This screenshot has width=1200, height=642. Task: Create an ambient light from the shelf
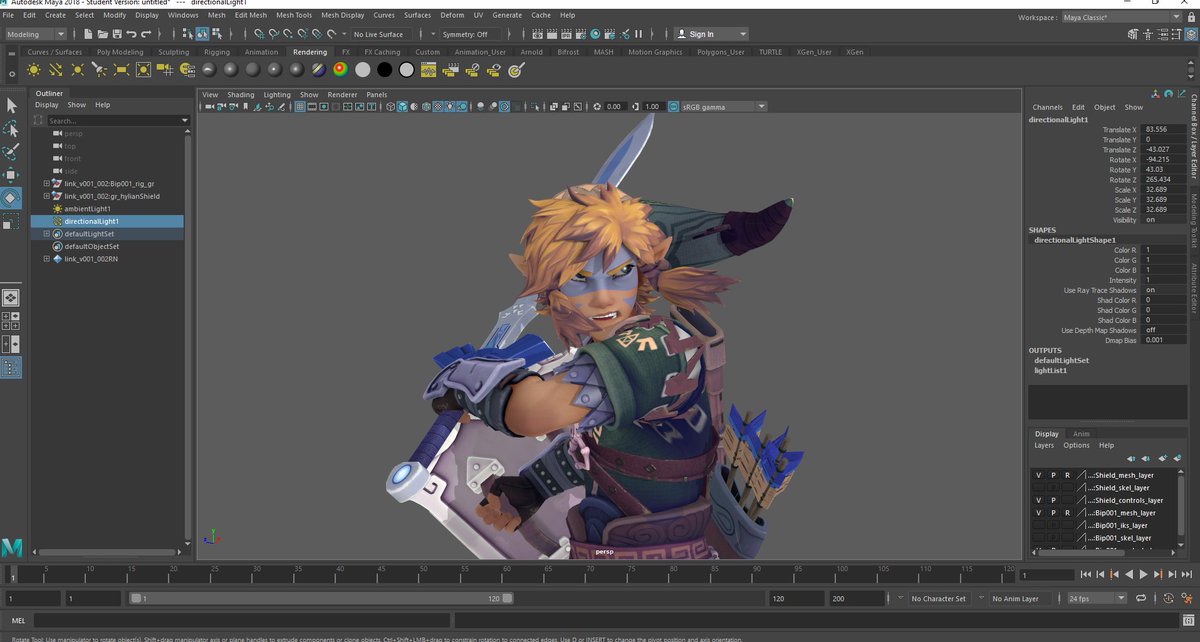click(x=34, y=70)
